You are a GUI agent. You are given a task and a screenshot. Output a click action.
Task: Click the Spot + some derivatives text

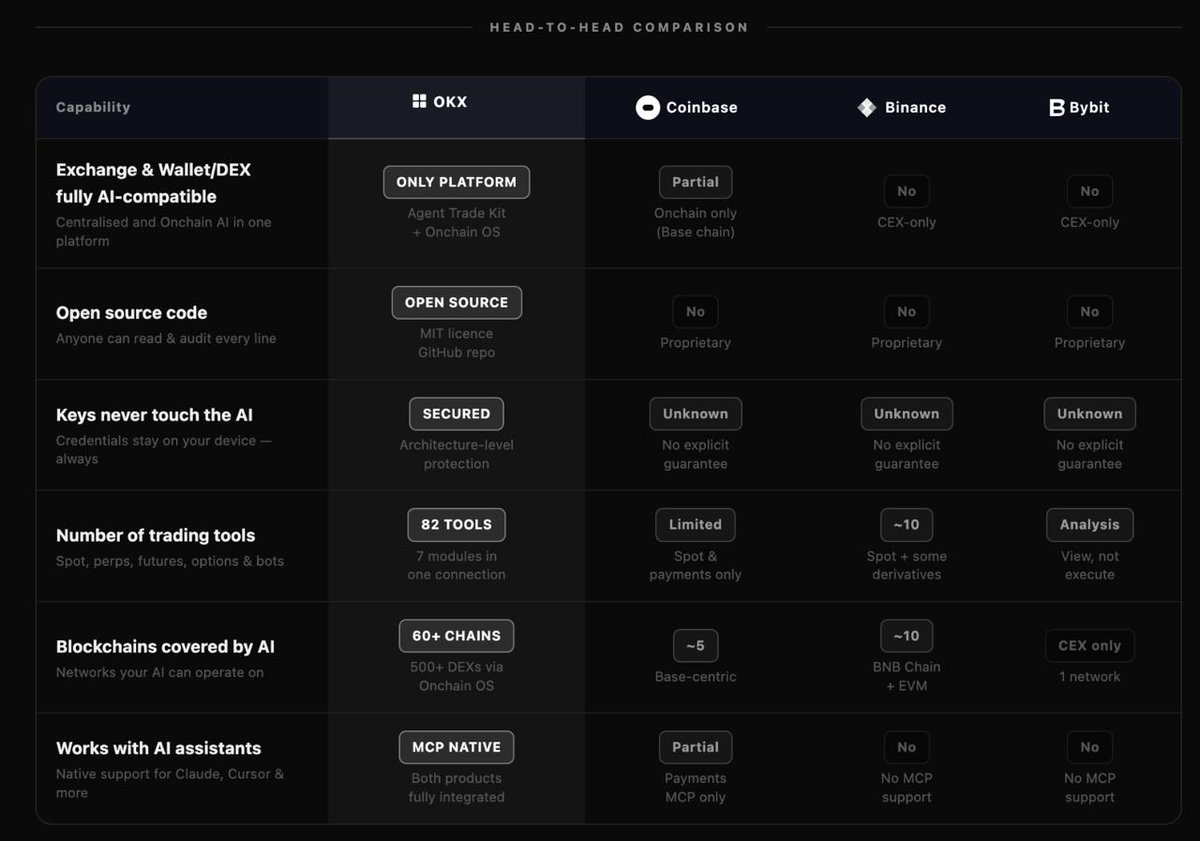tap(906, 565)
